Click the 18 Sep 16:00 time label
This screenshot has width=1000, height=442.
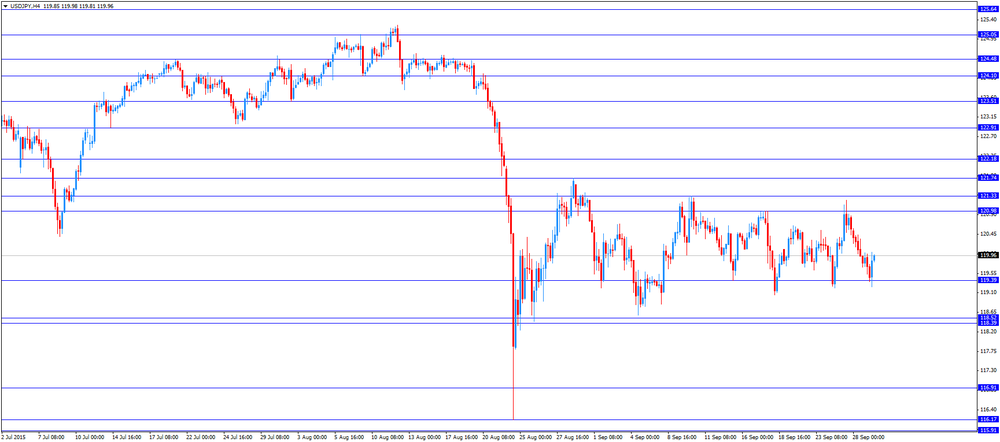(x=793, y=438)
